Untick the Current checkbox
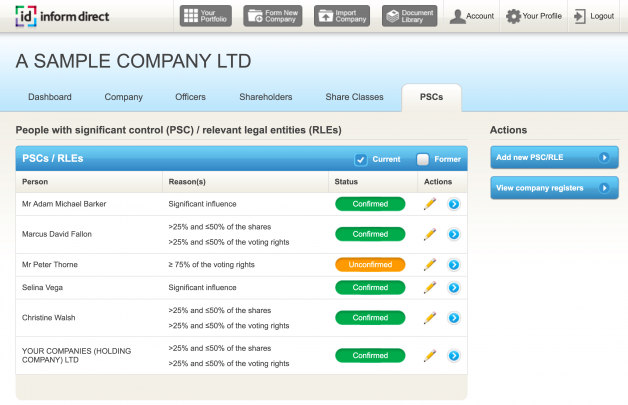 [x=361, y=159]
